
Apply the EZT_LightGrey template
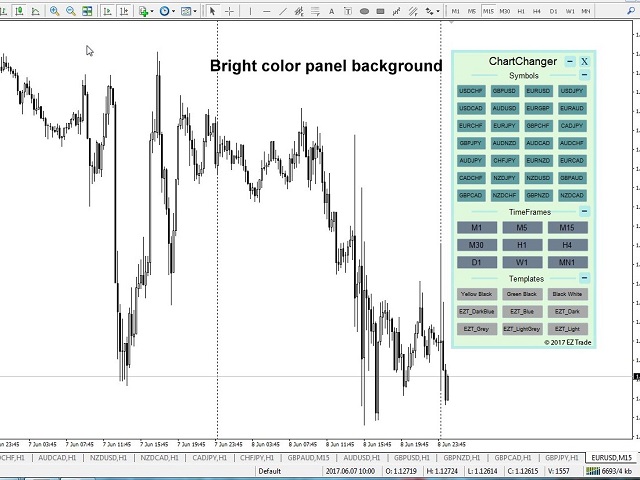click(522, 329)
